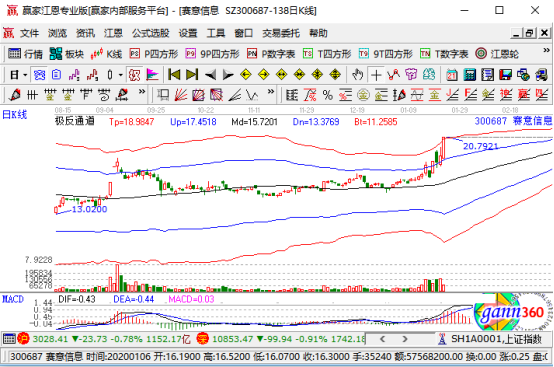
Task: Open the 江恩 menu
Action: click(x=113, y=33)
